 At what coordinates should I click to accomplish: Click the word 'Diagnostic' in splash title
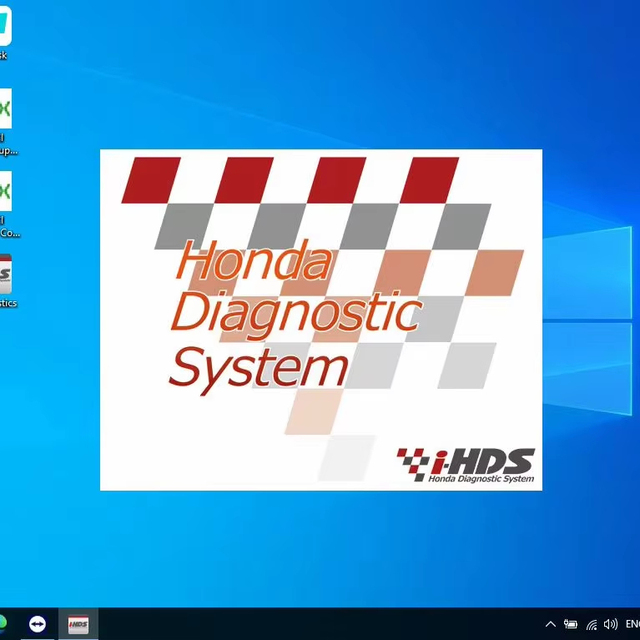295,313
